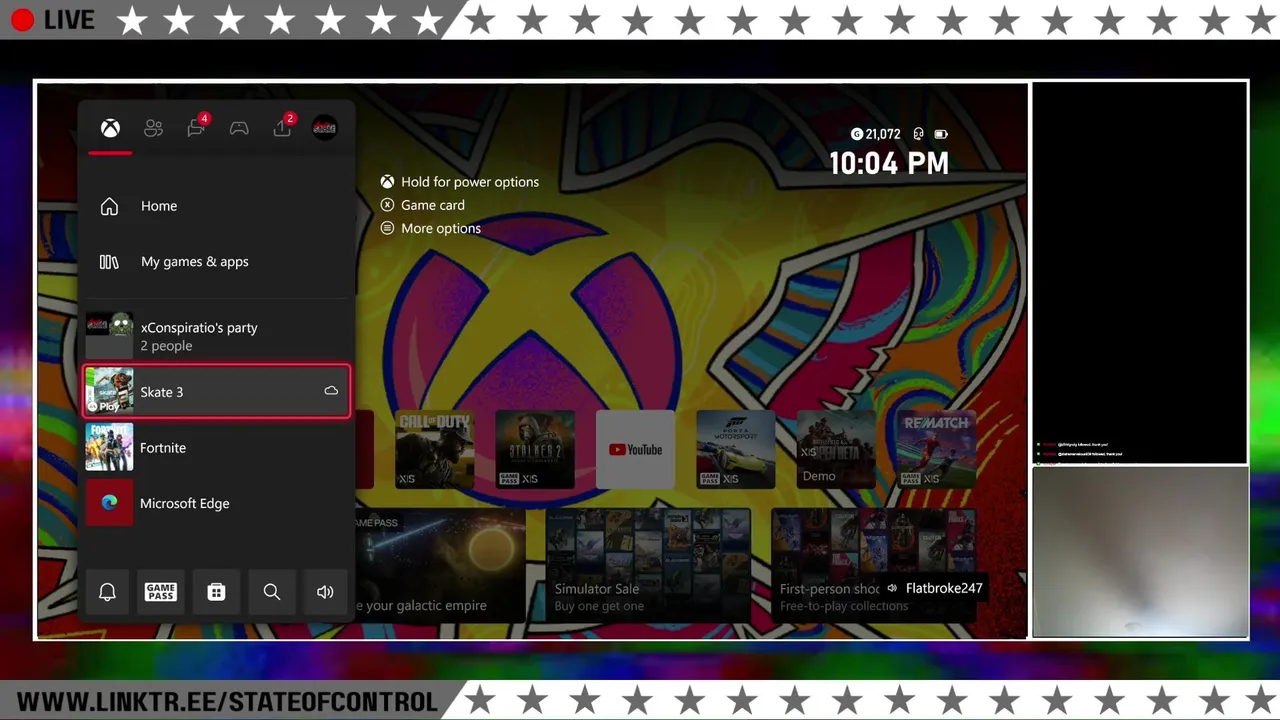
Task: Open the Simulator Sale promo card
Action: click(647, 564)
